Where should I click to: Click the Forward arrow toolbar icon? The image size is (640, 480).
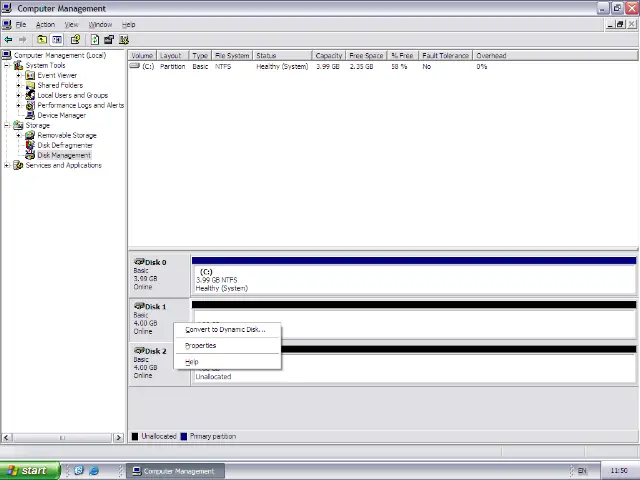(22, 40)
